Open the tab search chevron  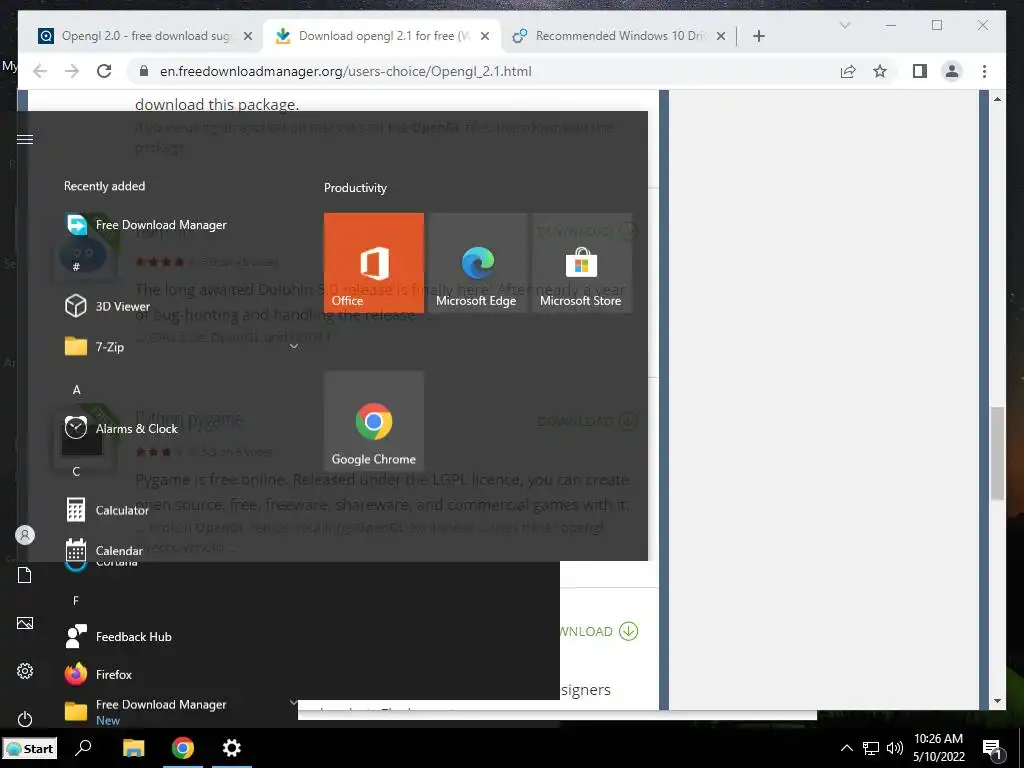pyautogui.click(x=845, y=25)
